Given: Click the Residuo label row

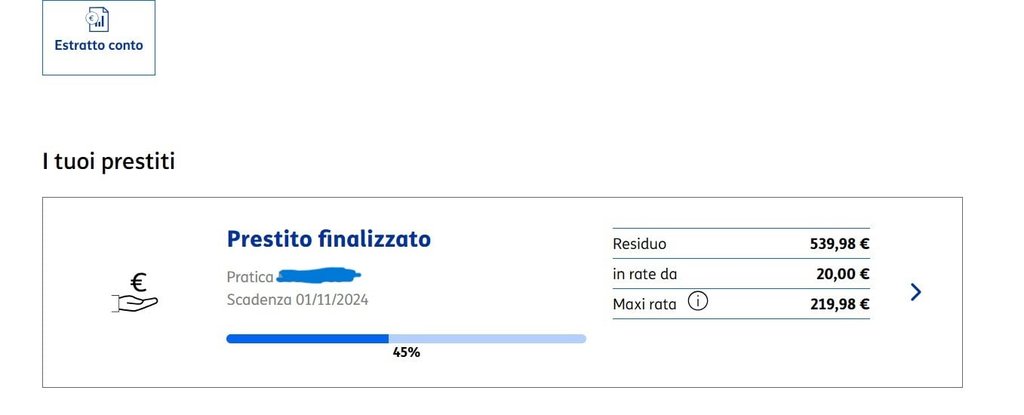Looking at the screenshot, I should 741,244.
